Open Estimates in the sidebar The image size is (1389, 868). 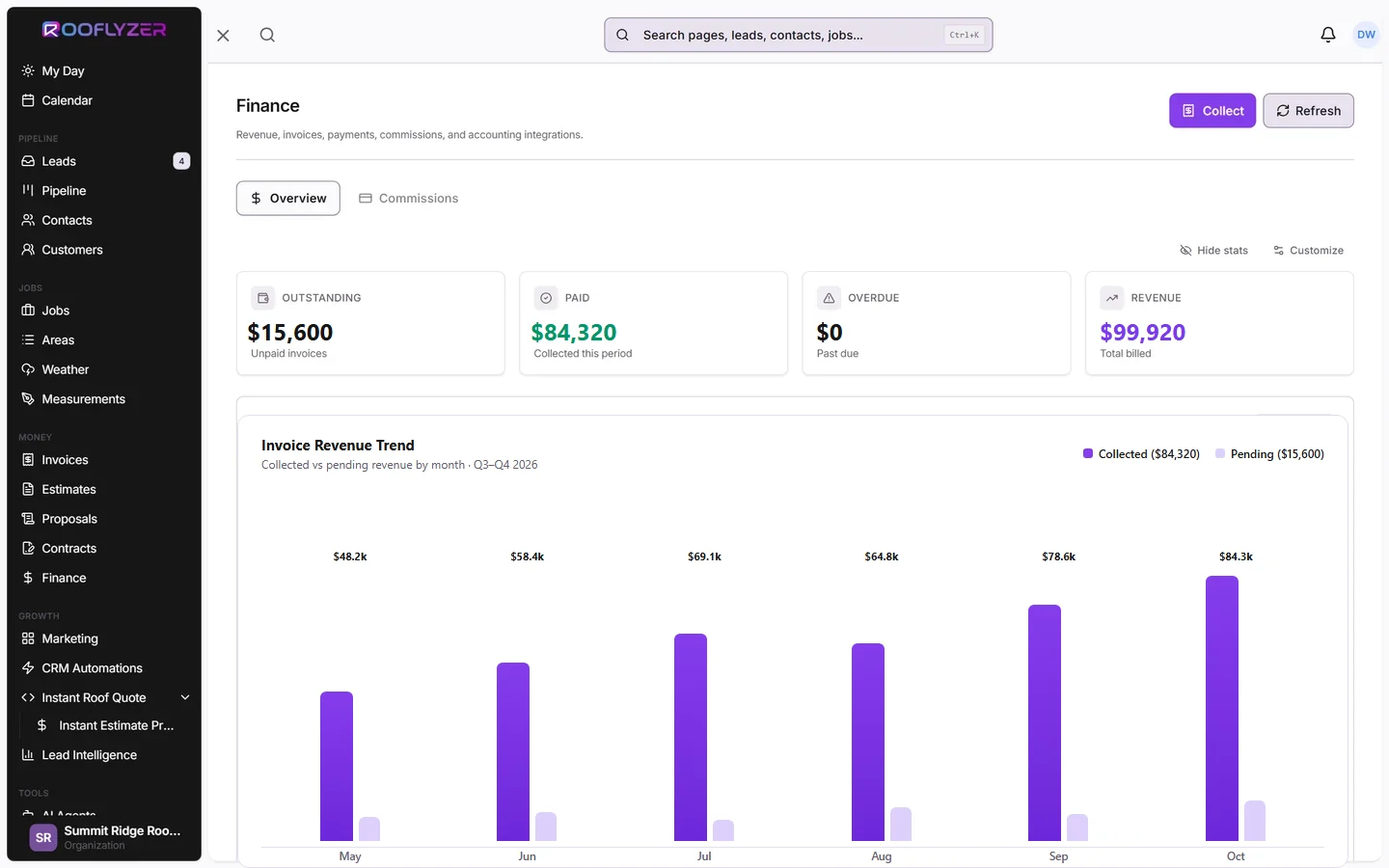[x=104, y=489]
